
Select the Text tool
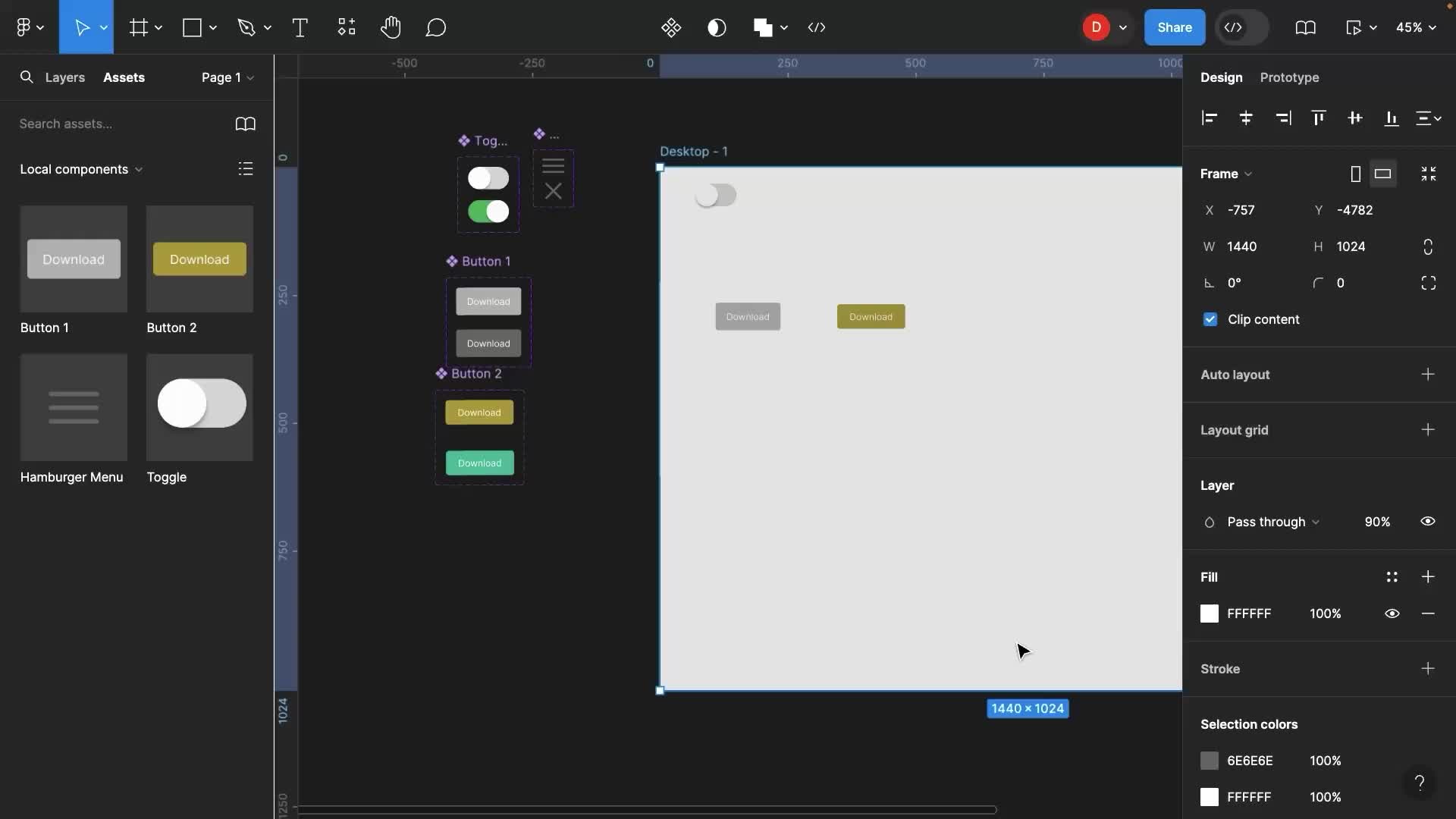click(300, 27)
